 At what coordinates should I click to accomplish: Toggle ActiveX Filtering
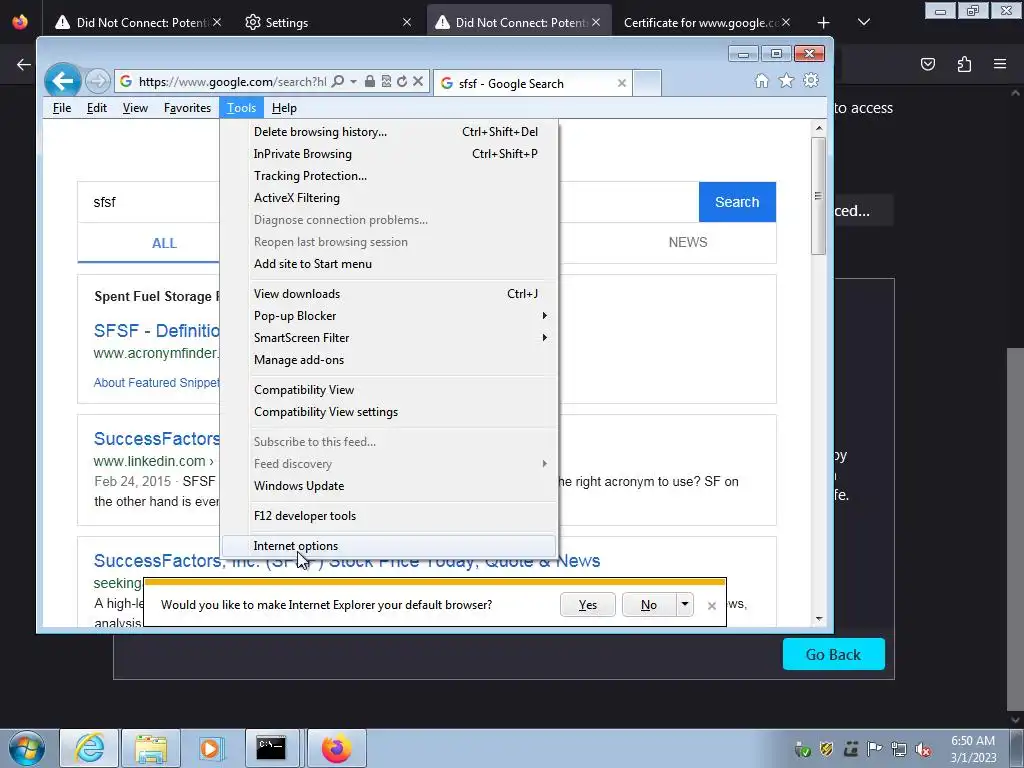point(389,198)
